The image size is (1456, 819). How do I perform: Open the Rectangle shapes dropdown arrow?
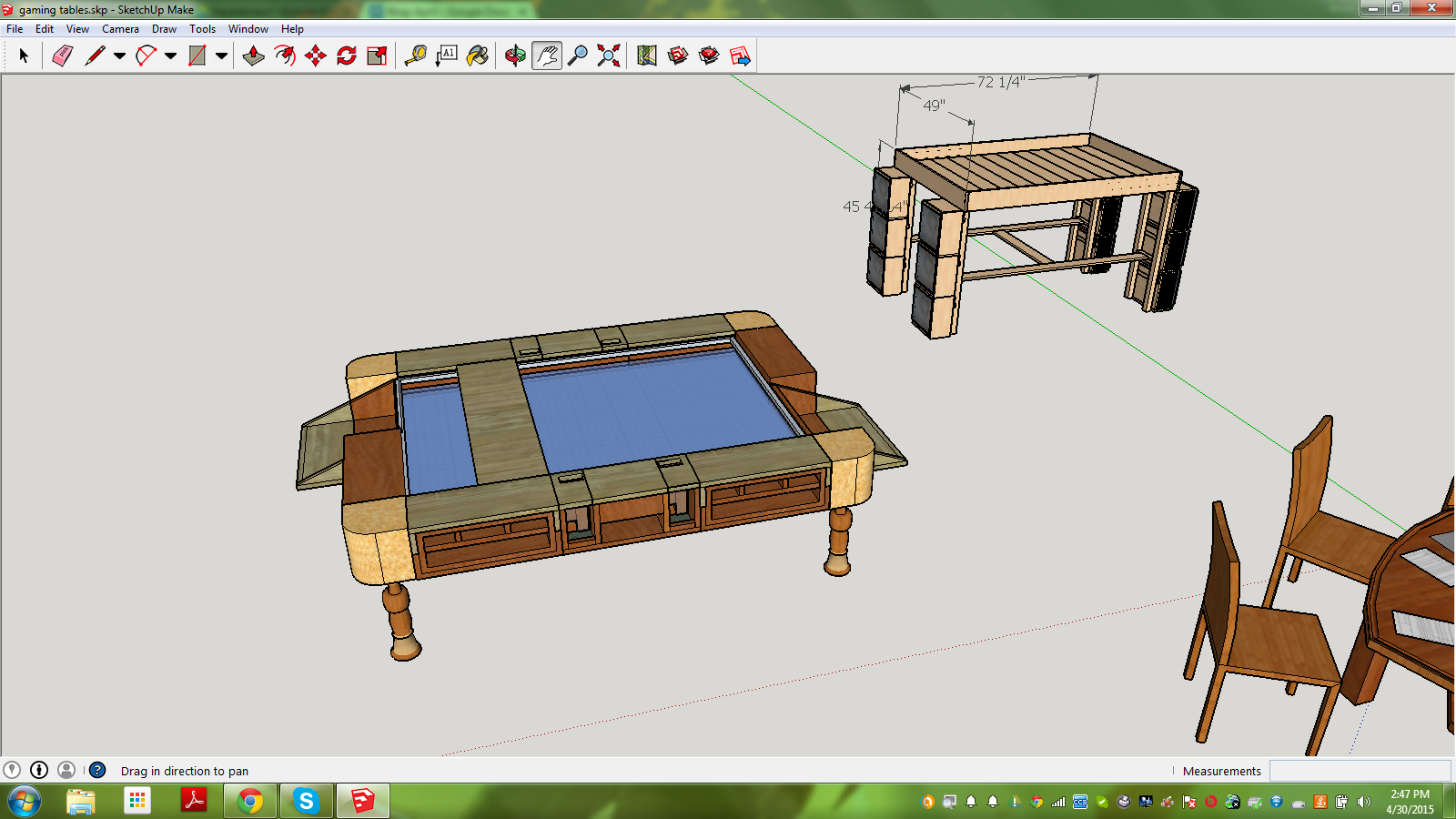pos(221,56)
